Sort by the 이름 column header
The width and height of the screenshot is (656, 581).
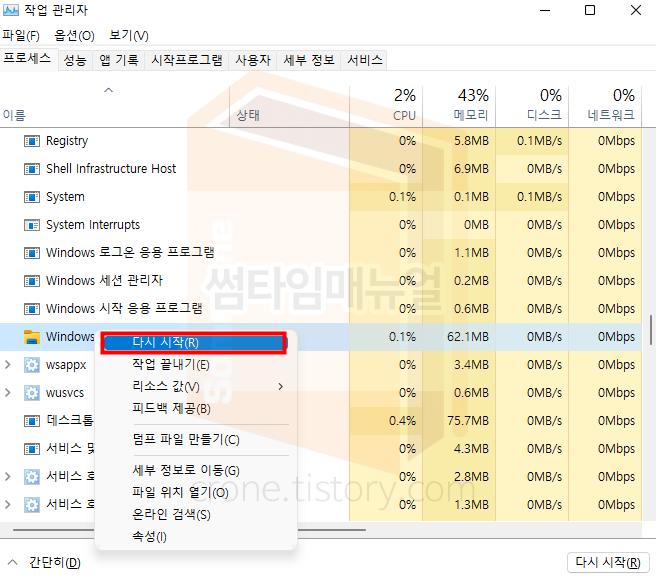pos(115,106)
